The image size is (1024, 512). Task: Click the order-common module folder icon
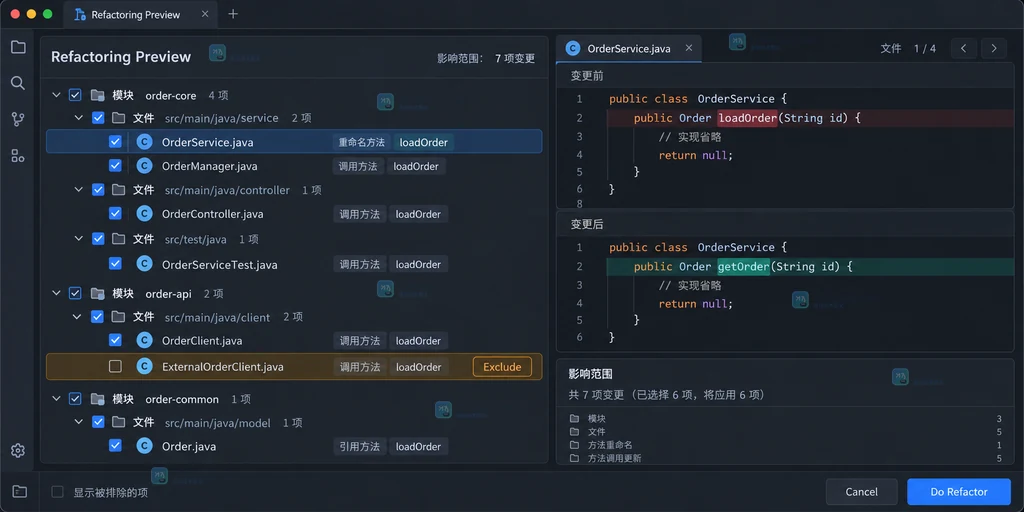point(97,399)
